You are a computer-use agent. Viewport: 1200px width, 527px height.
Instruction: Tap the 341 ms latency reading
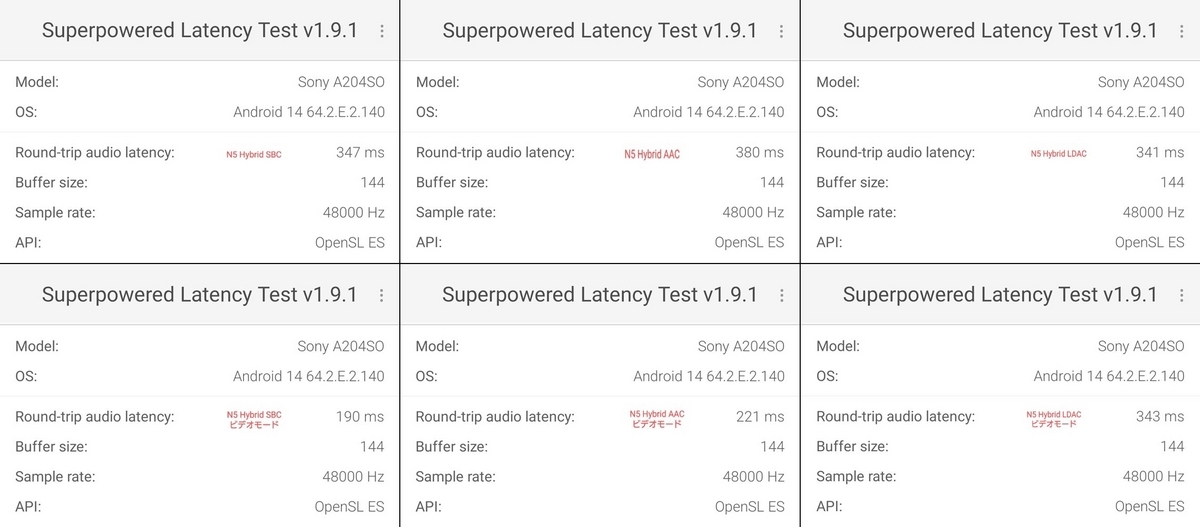coord(1160,153)
